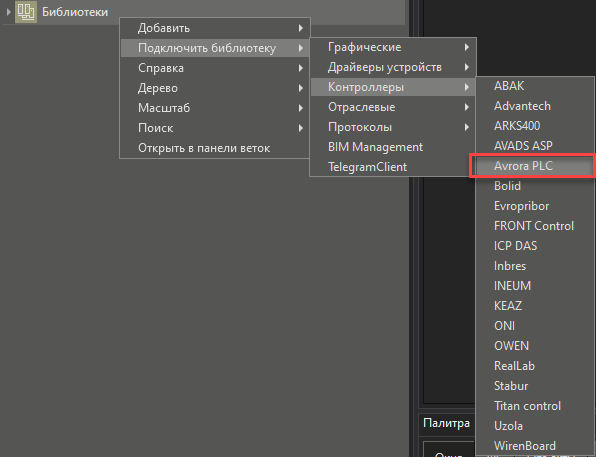Expand the Библиотеки tree node

click(8, 12)
